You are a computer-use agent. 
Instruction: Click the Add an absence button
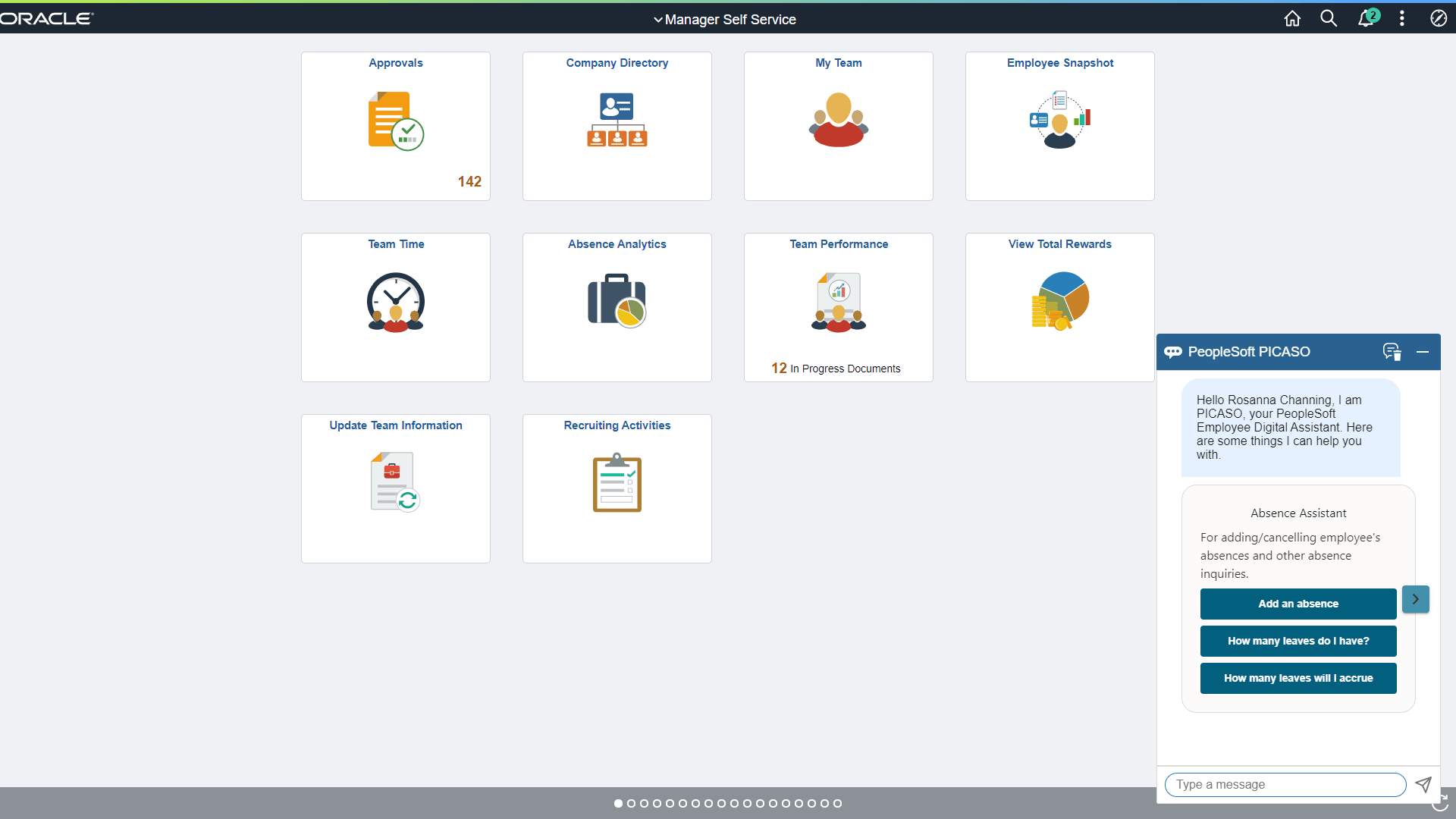click(x=1298, y=604)
